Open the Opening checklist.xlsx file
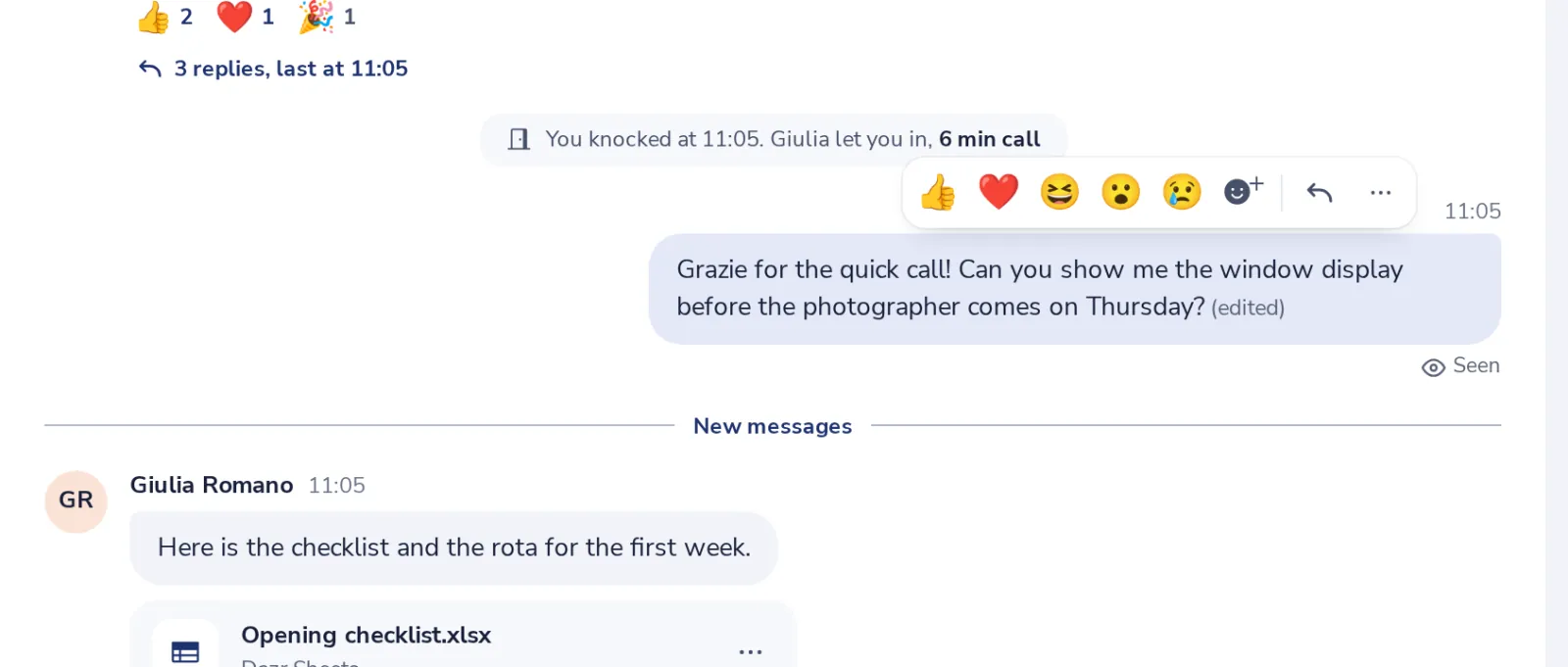The height and width of the screenshot is (667, 1568). pos(367,635)
